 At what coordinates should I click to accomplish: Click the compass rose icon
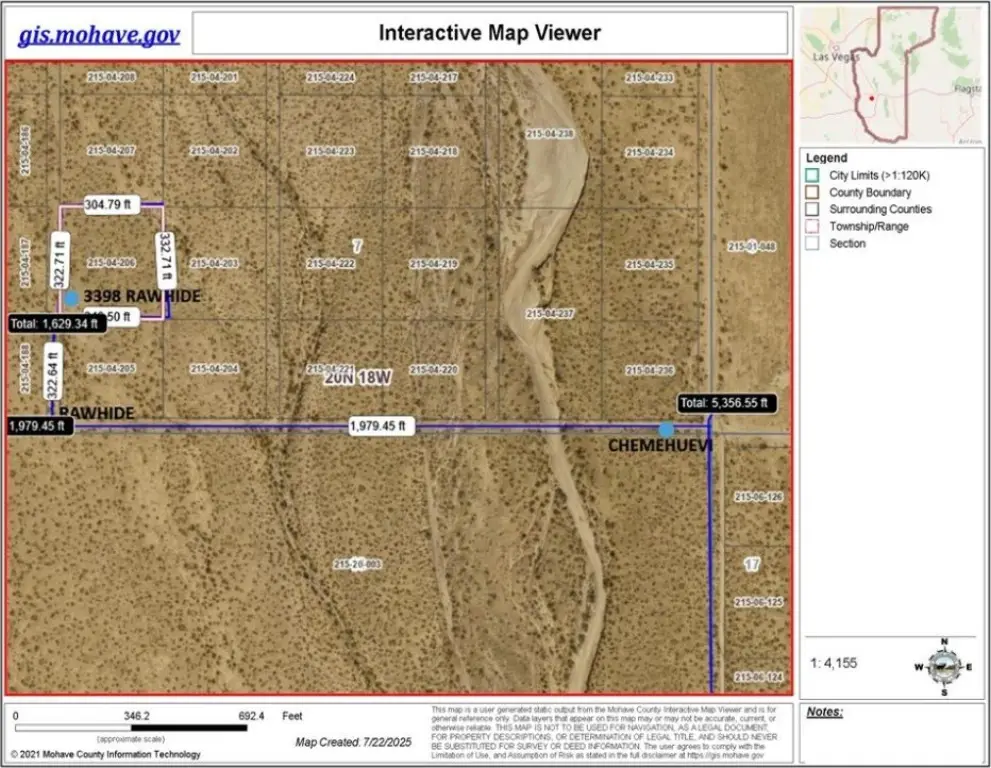943,665
